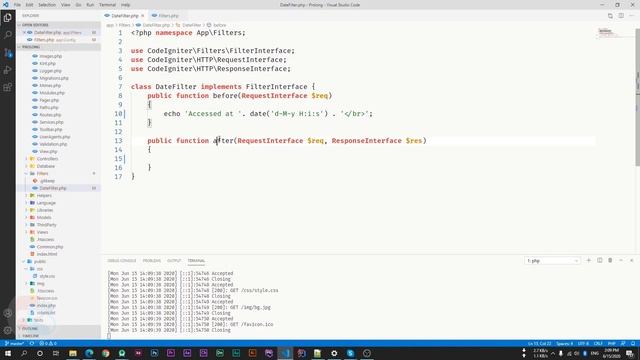Open Microsoft Edge from taskbar
640x360 pixels.
[x=89, y=353]
